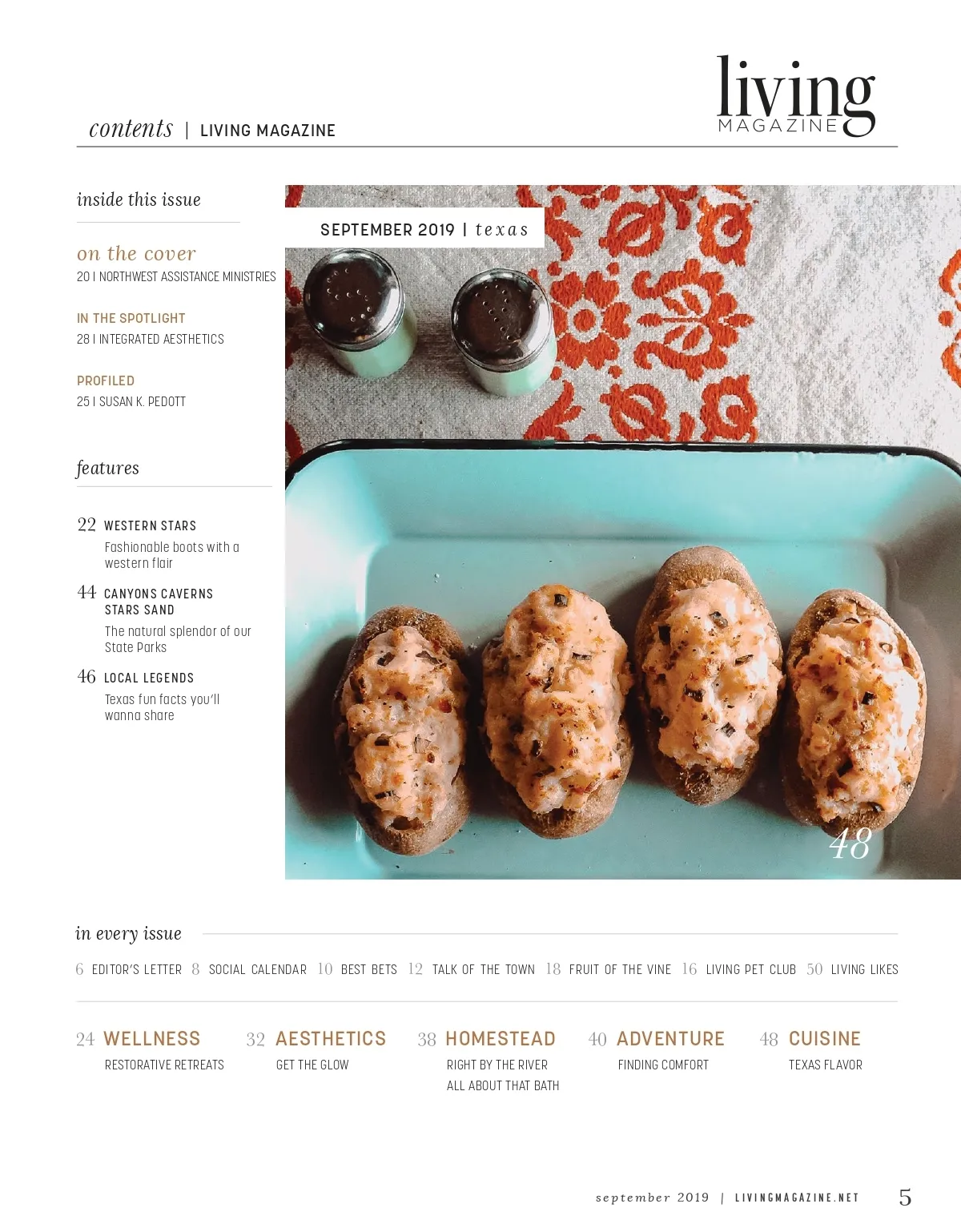The image size is (961, 1232).
Task: Go to Social Calendar section
Action: coord(258,969)
